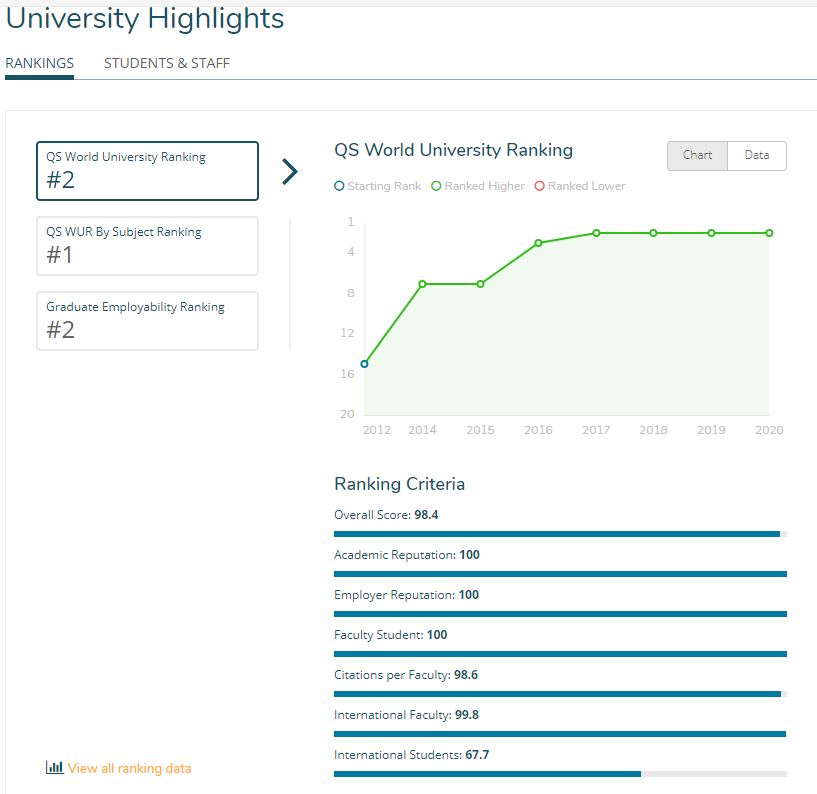
Task: Click the Faculty Student: 100 label
Action: tap(390, 635)
